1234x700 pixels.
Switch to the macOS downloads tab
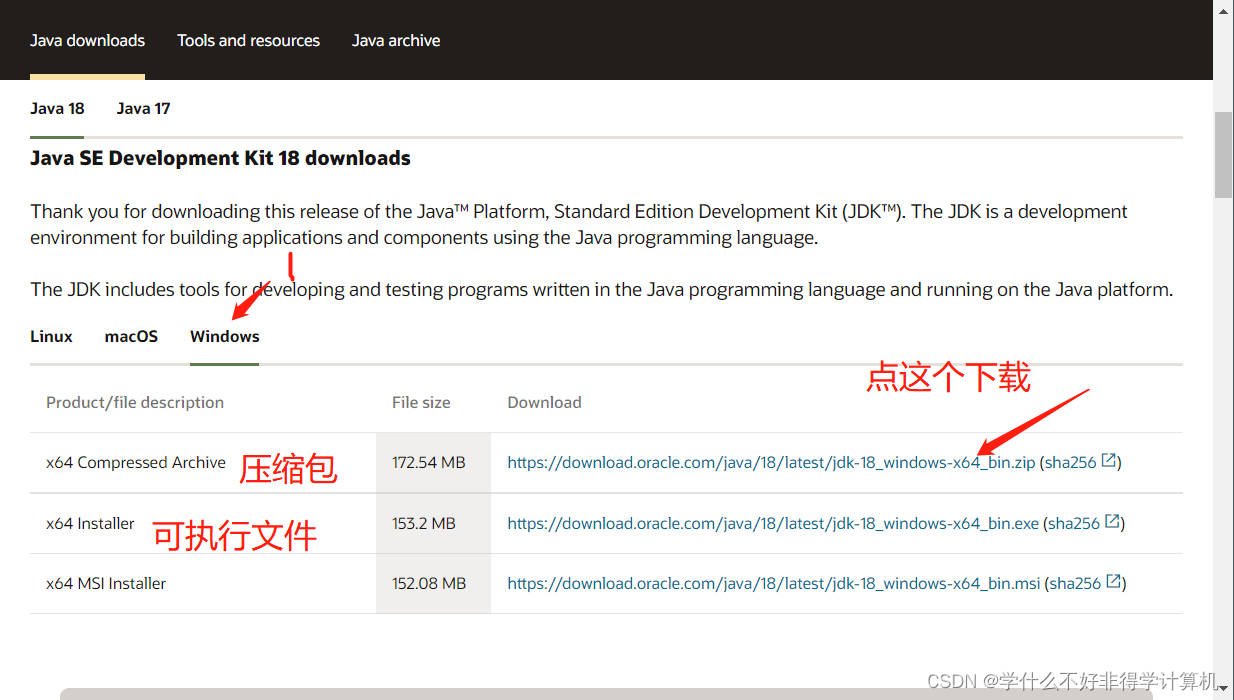coord(131,336)
